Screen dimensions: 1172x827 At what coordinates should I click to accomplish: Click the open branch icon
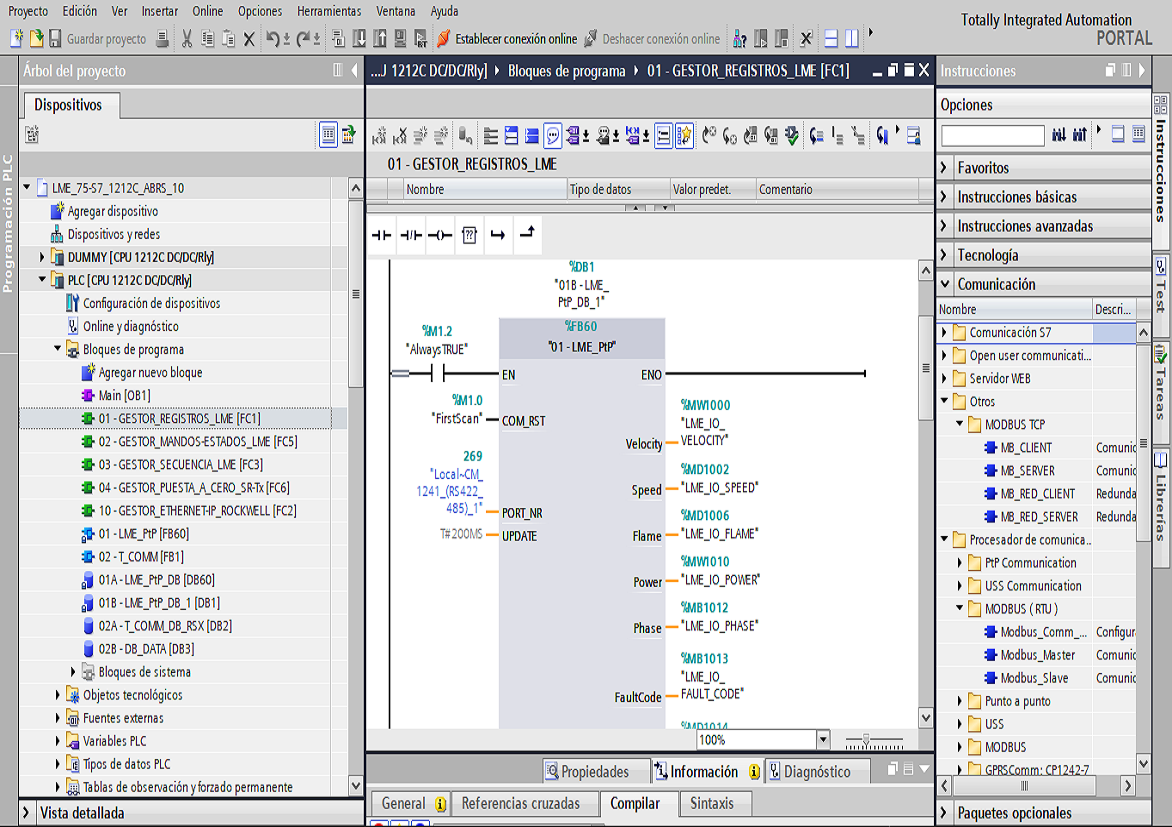[x=498, y=236]
